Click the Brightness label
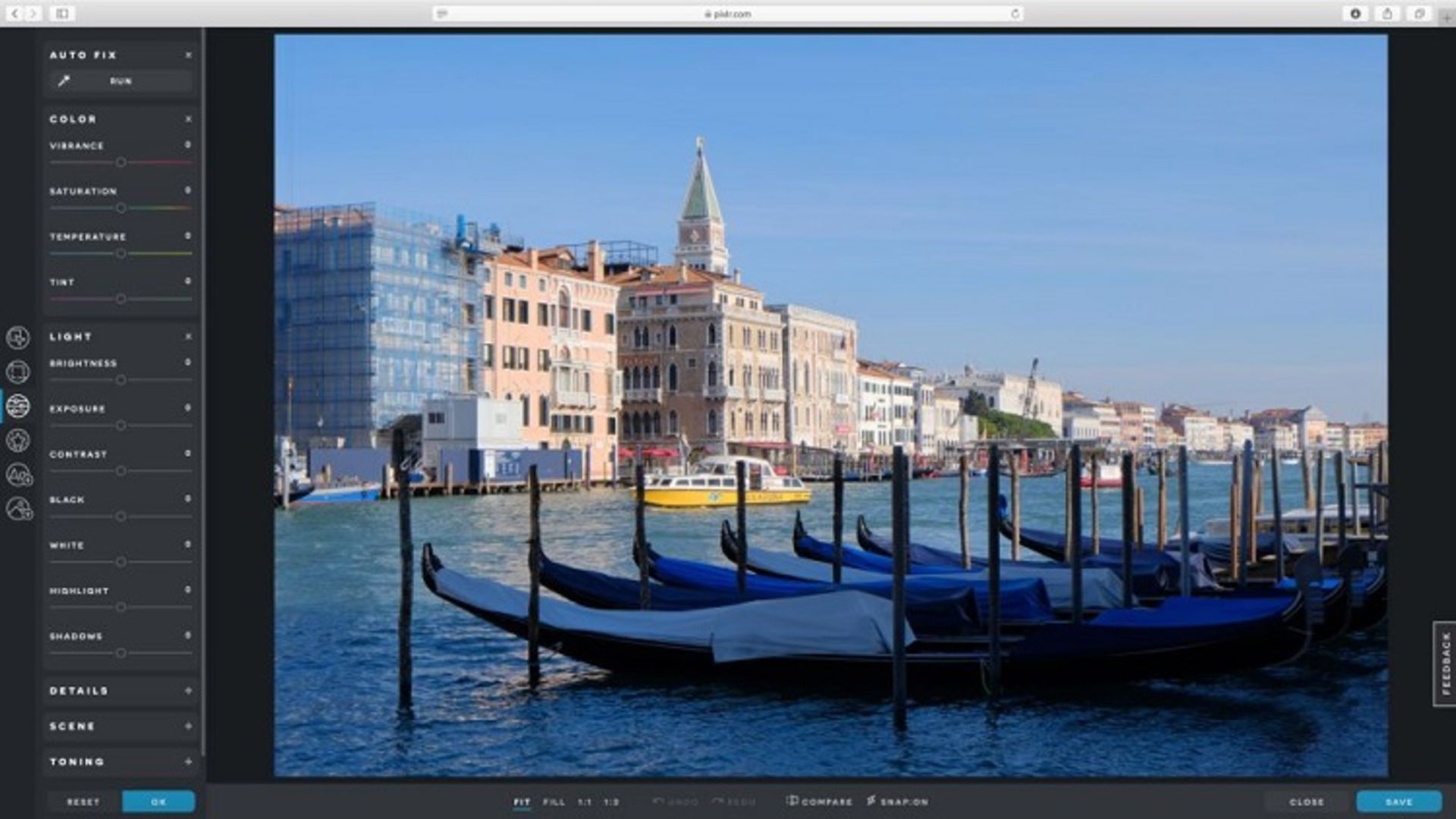Viewport: 1456px width, 819px height. coord(83,363)
